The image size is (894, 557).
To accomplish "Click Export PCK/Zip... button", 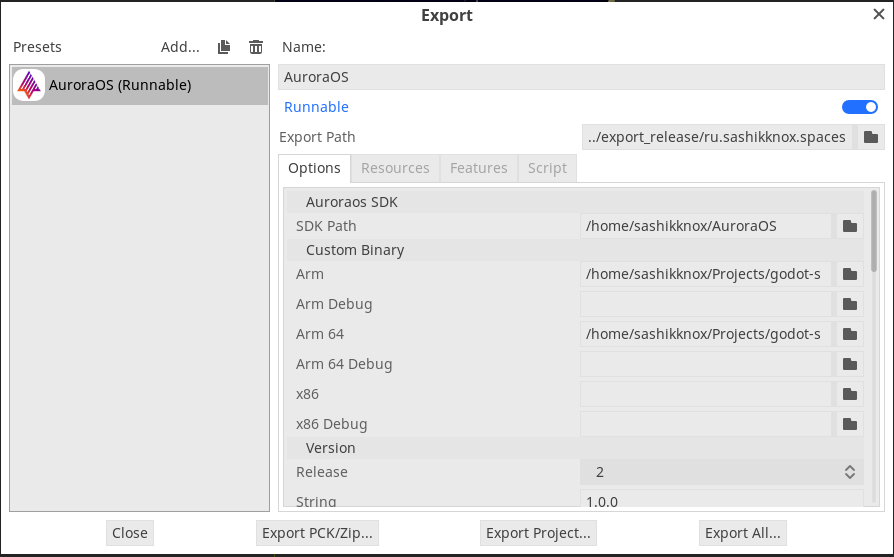I will (317, 533).
